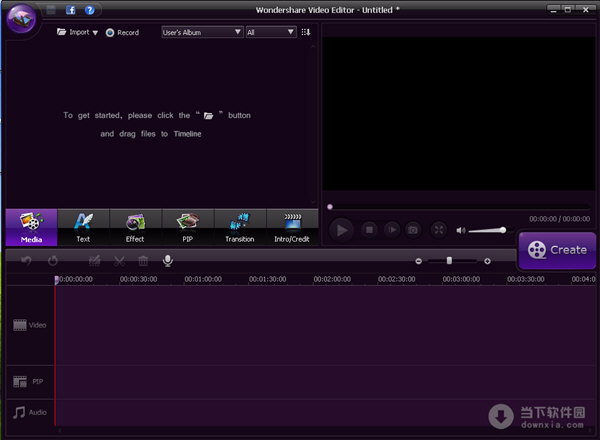600x440 pixels.
Task: Switch to the PIP tab
Action: (x=188, y=227)
